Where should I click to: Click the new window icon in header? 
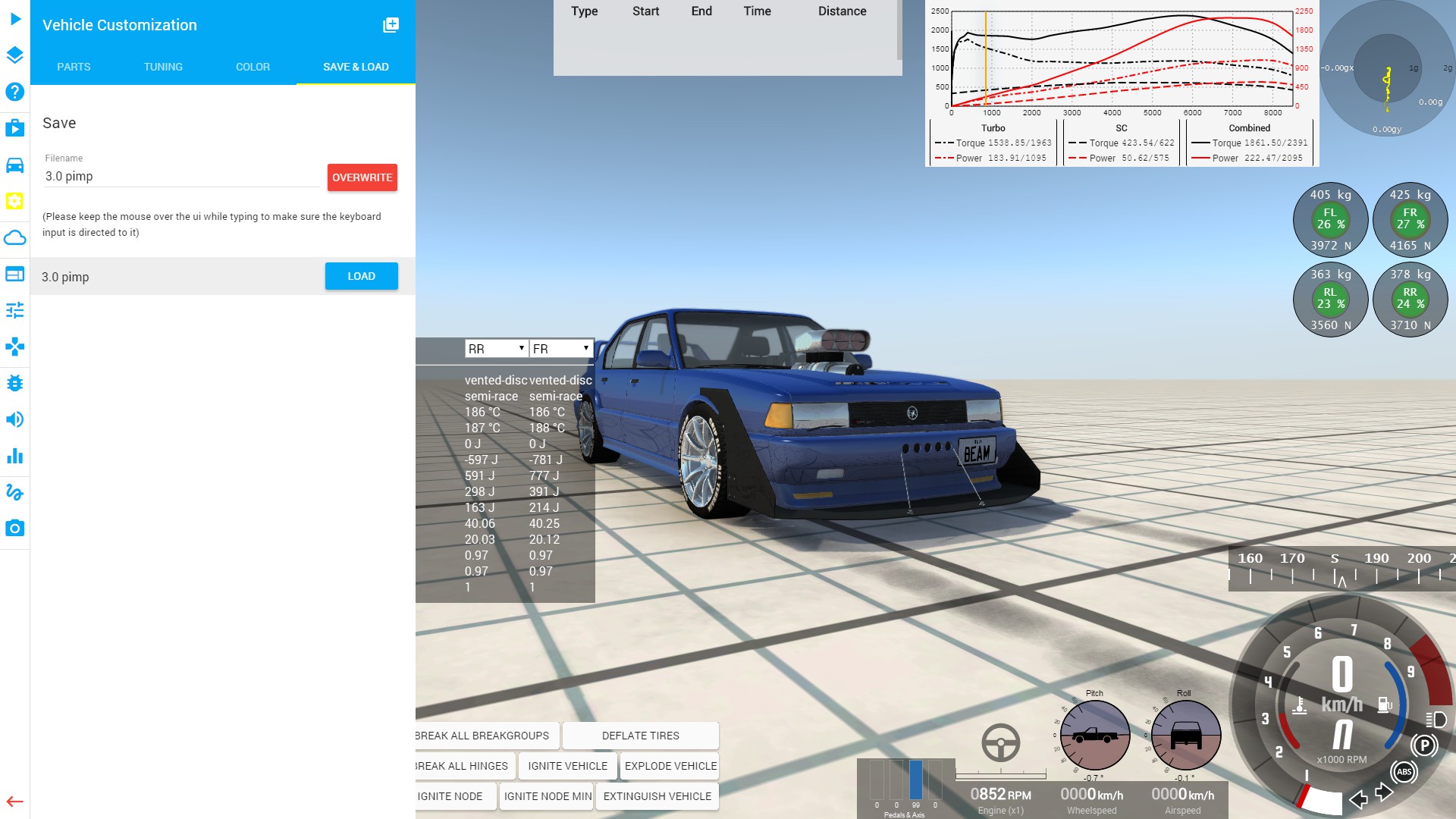391,25
